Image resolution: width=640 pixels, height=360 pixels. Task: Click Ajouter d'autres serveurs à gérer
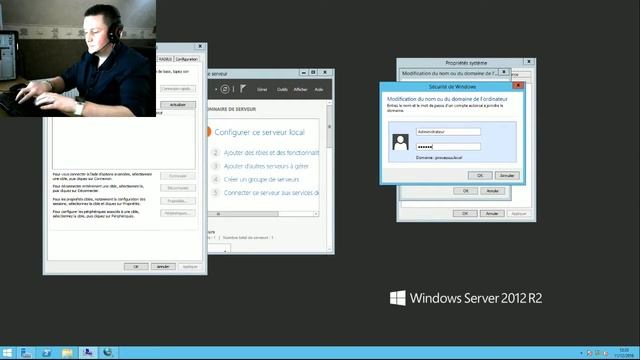[266, 166]
